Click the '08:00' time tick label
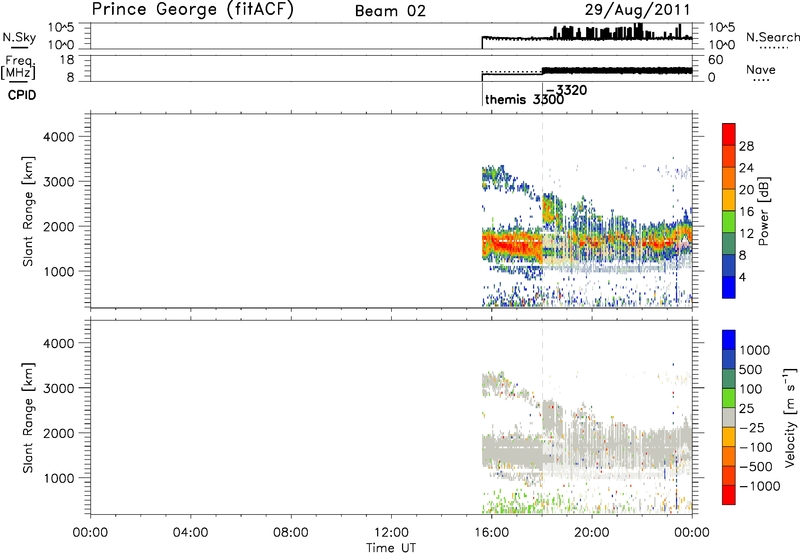 coord(290,533)
